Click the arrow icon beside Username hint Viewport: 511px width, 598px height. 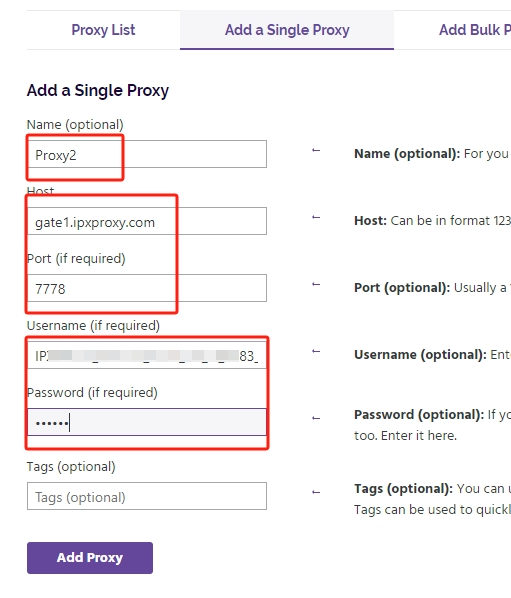[316, 351]
